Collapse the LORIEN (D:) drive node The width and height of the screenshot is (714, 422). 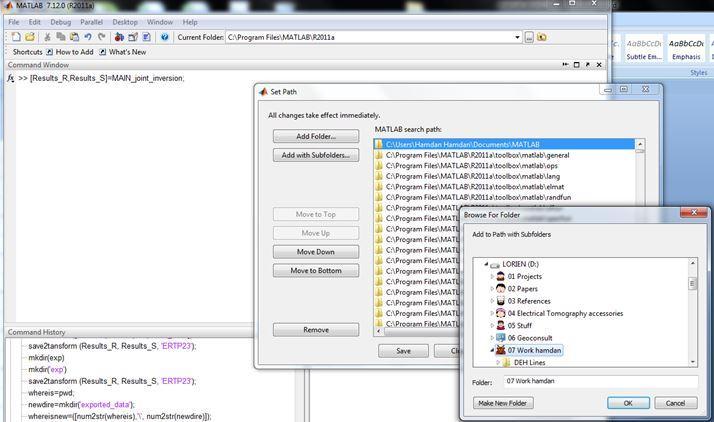click(486, 264)
